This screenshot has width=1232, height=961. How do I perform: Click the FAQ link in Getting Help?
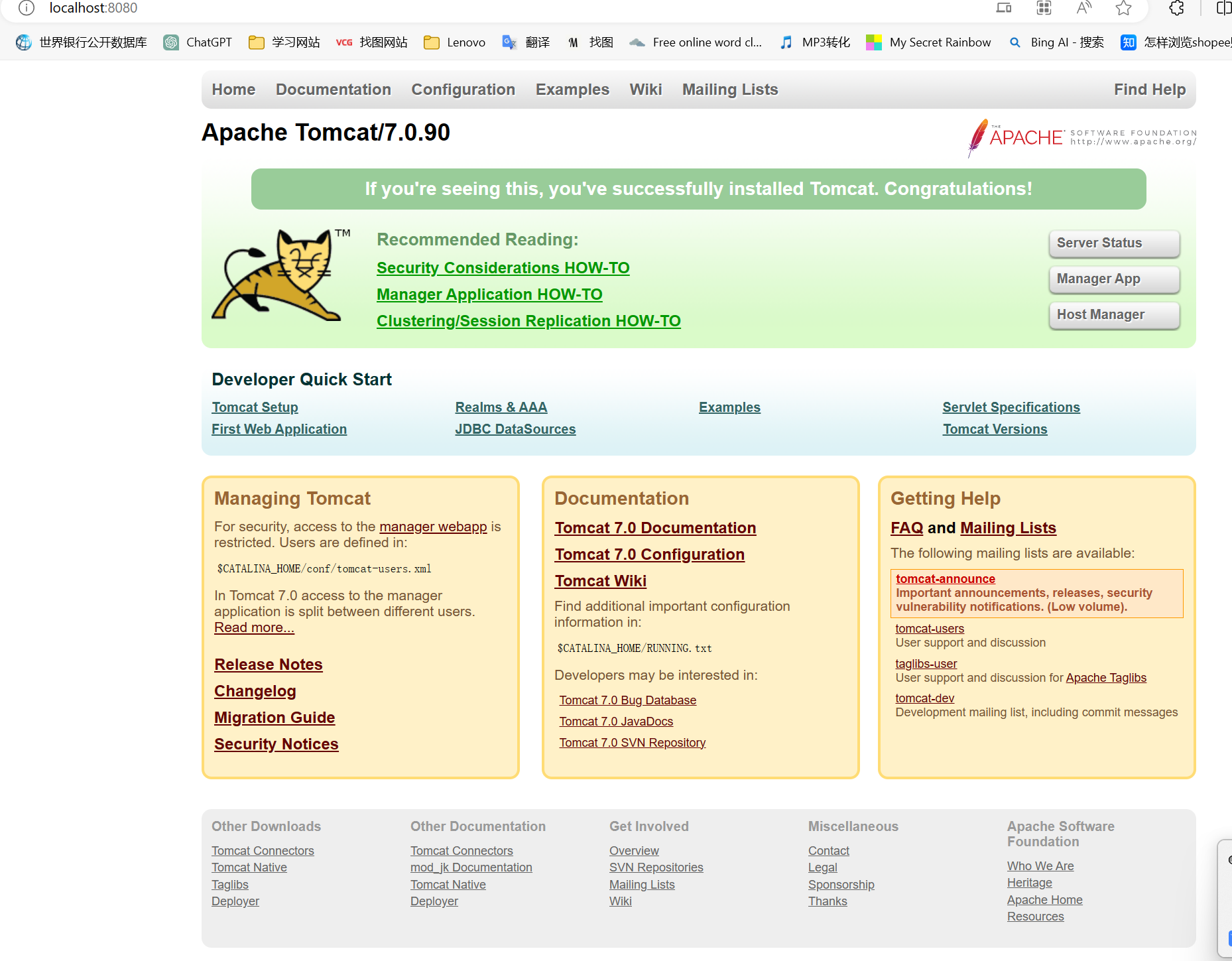coord(906,528)
